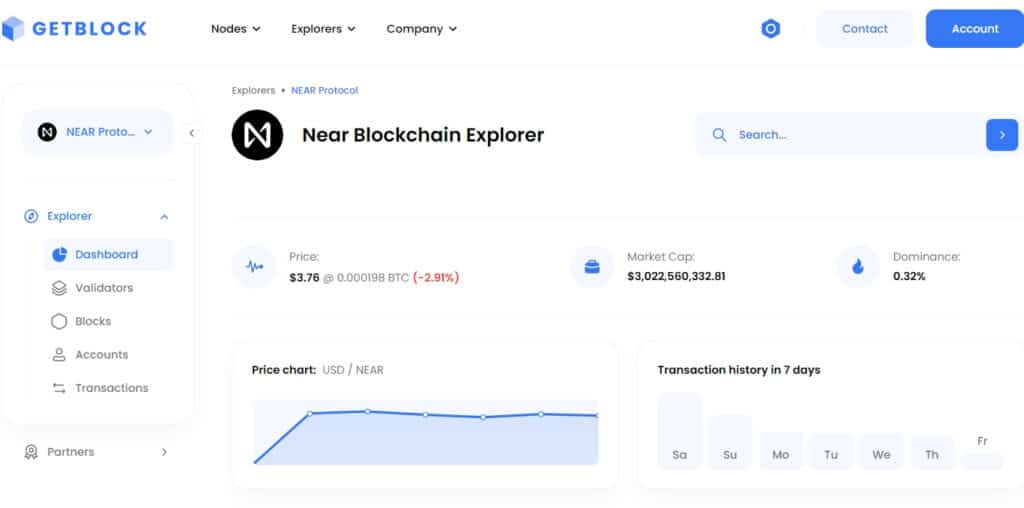Click the blue hexagon icon near Contact
The width and height of the screenshot is (1024, 508).
[x=770, y=29]
